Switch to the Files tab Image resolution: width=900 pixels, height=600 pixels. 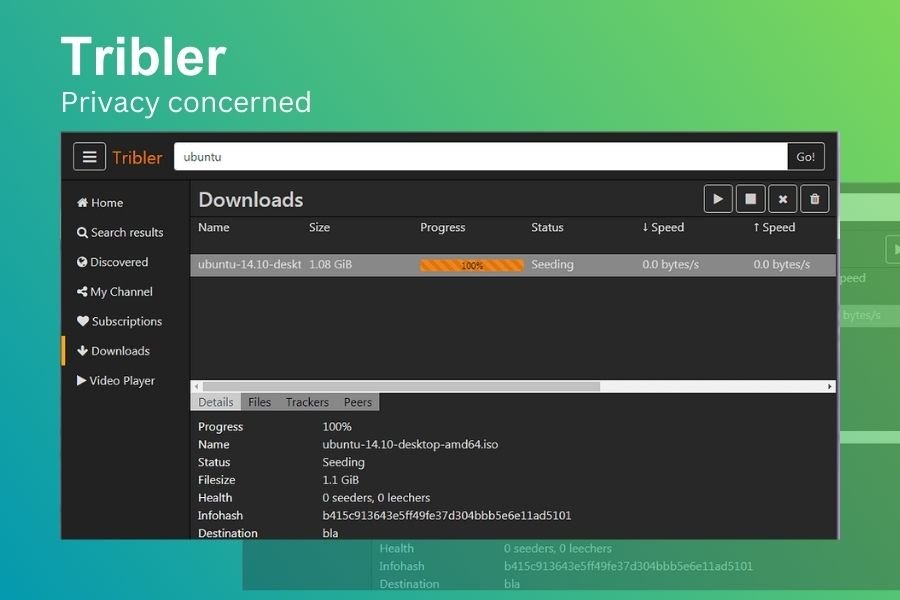(259, 402)
